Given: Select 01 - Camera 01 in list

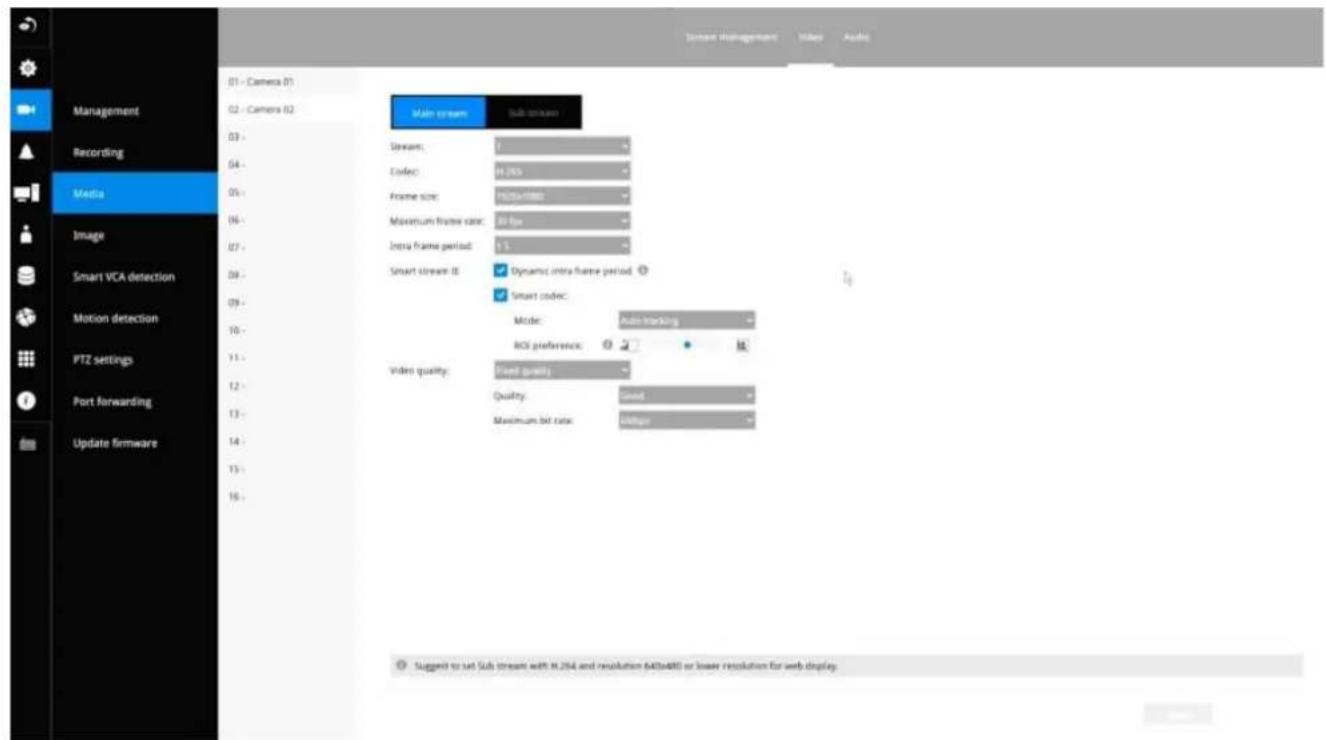Looking at the screenshot, I should click(286, 80).
